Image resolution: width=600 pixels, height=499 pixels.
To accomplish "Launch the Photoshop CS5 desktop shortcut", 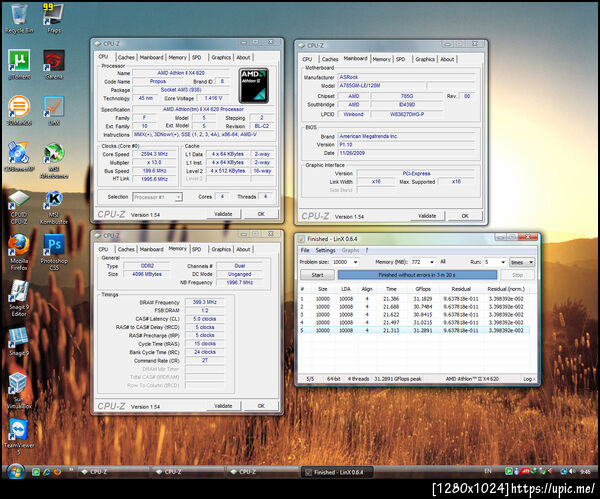I will pos(54,253).
